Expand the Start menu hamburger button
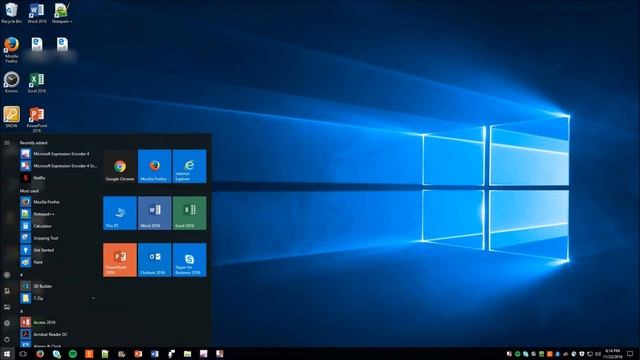Image resolution: width=640 pixels, height=360 pixels. click(x=7, y=143)
